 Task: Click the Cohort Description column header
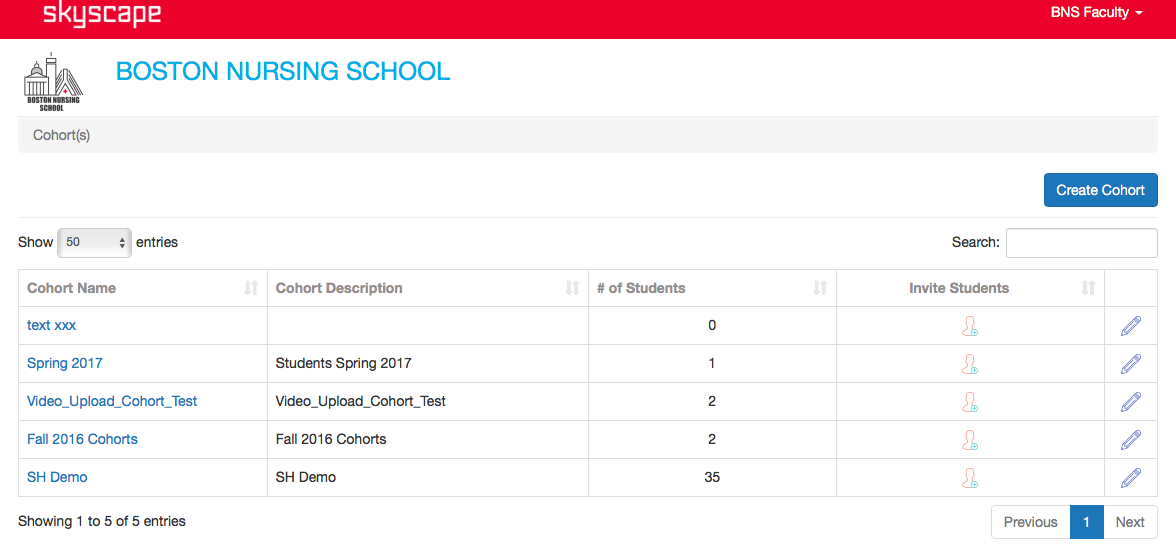(x=428, y=288)
